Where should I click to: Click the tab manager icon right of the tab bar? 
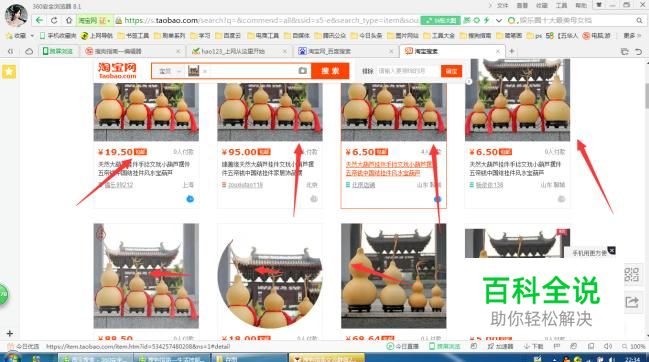pyautogui.click(x=625, y=51)
